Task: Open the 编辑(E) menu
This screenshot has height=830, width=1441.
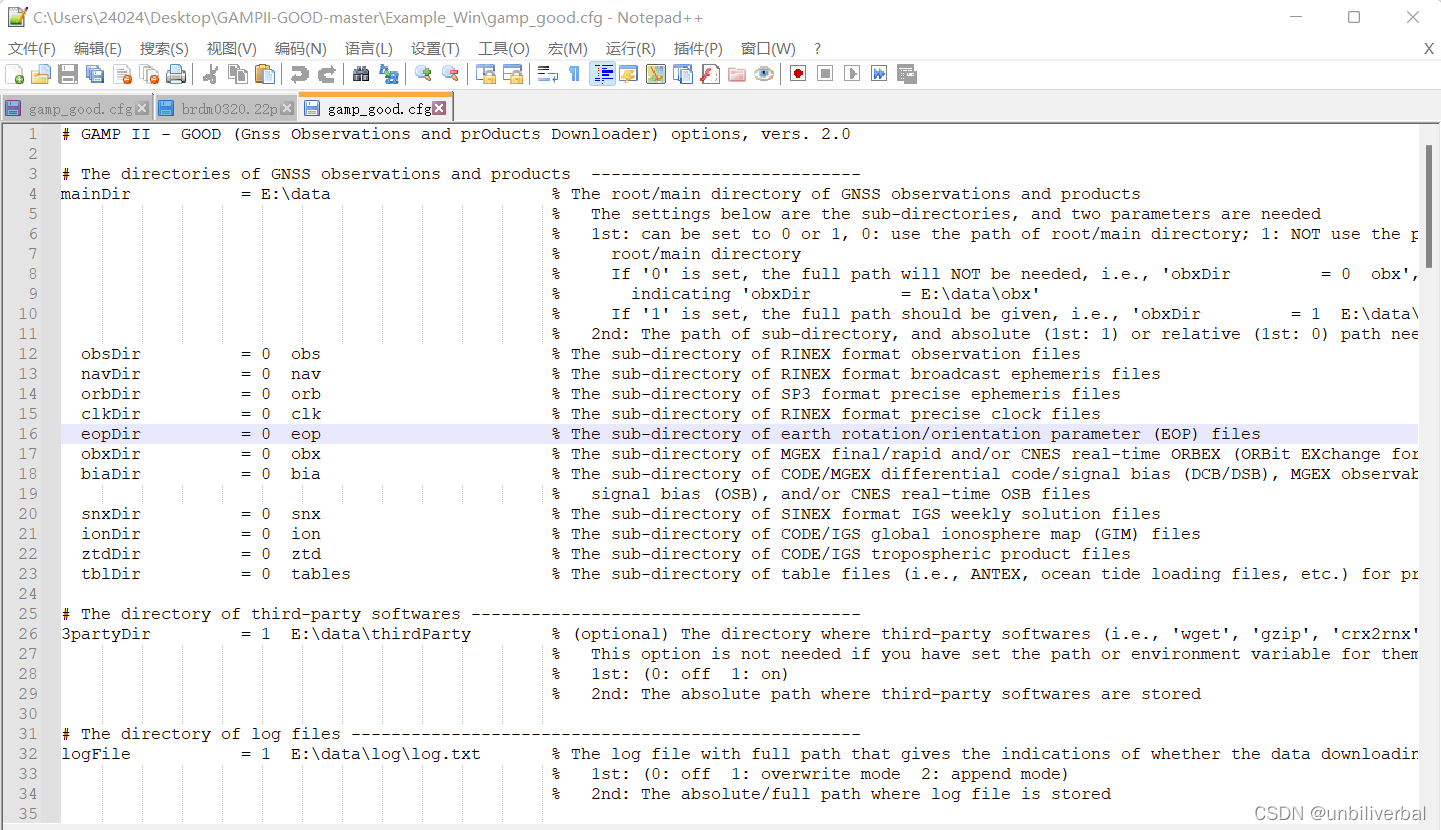Action: pyautogui.click(x=98, y=49)
